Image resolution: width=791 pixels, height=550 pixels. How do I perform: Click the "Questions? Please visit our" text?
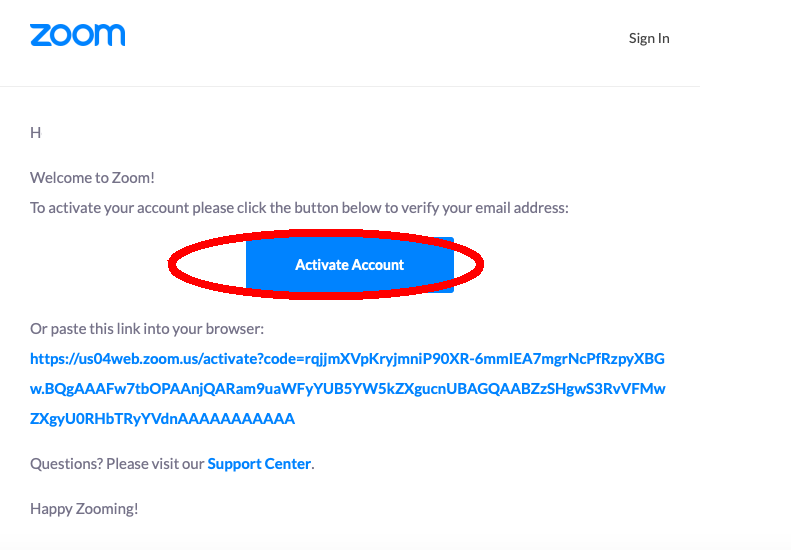click(117, 464)
